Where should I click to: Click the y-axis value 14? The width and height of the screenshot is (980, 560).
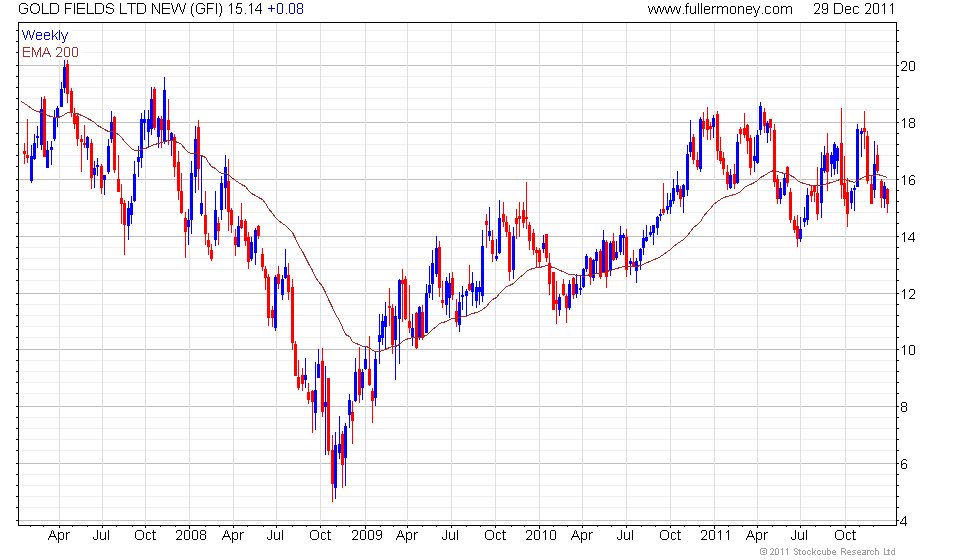pyautogui.click(x=908, y=237)
